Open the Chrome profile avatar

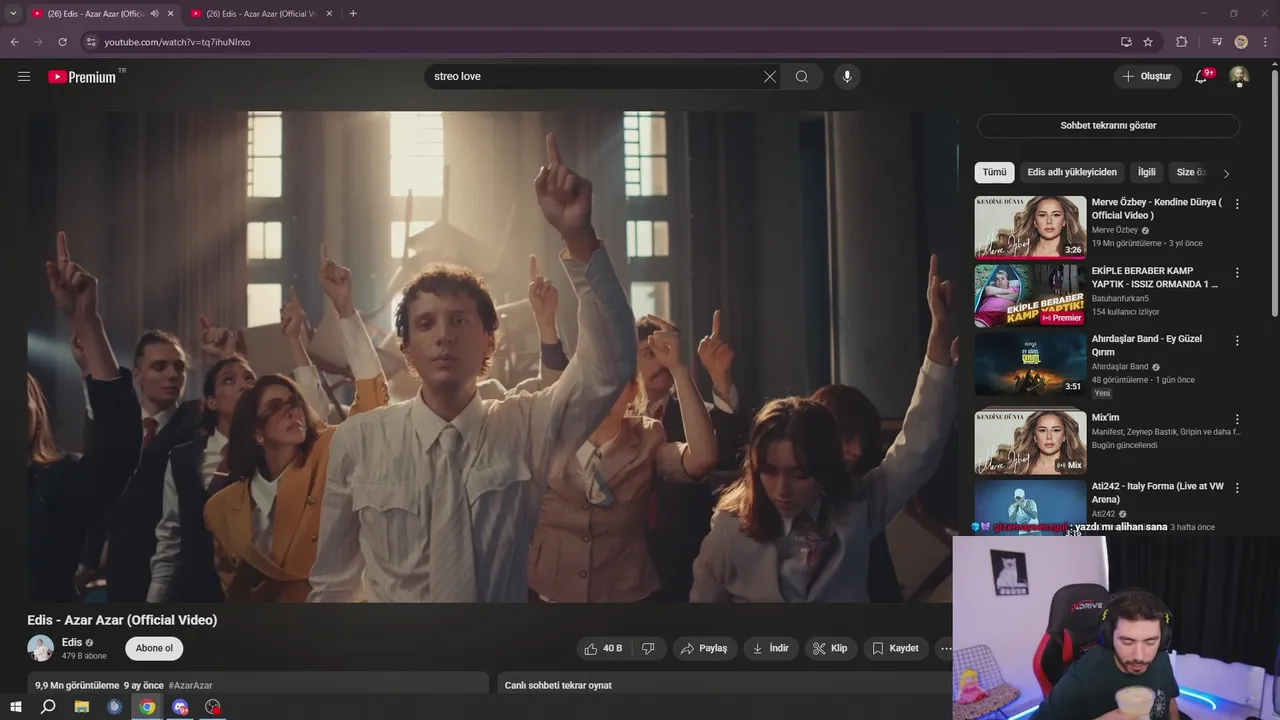[x=1241, y=42]
